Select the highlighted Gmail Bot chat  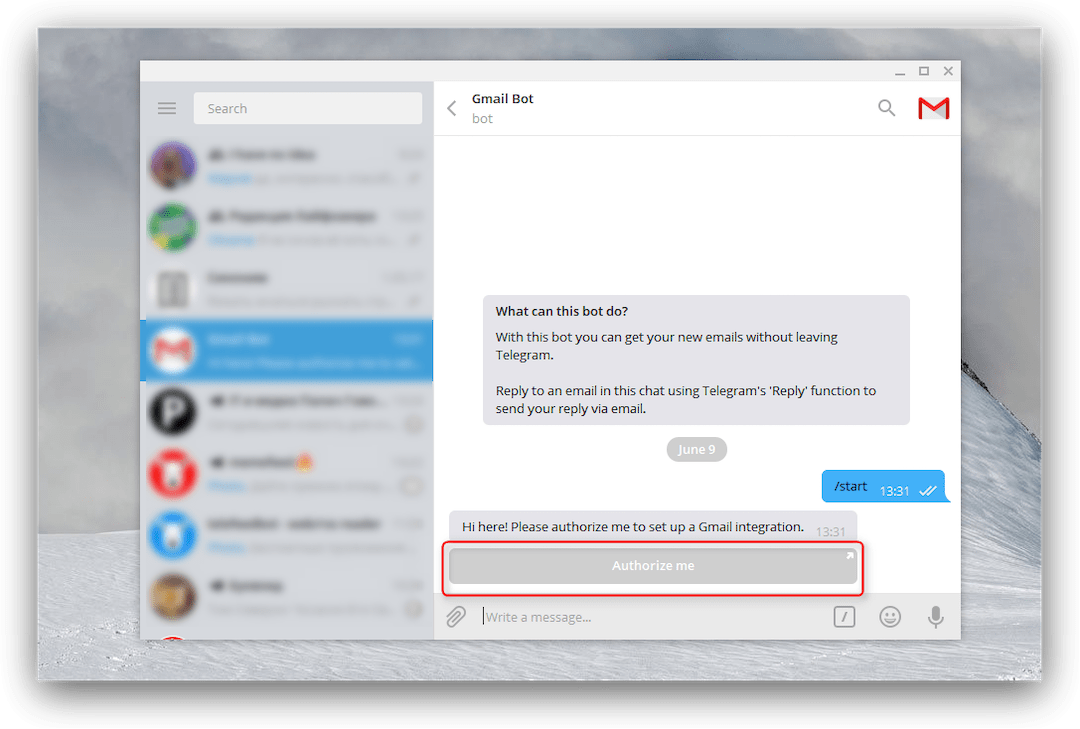(x=287, y=350)
